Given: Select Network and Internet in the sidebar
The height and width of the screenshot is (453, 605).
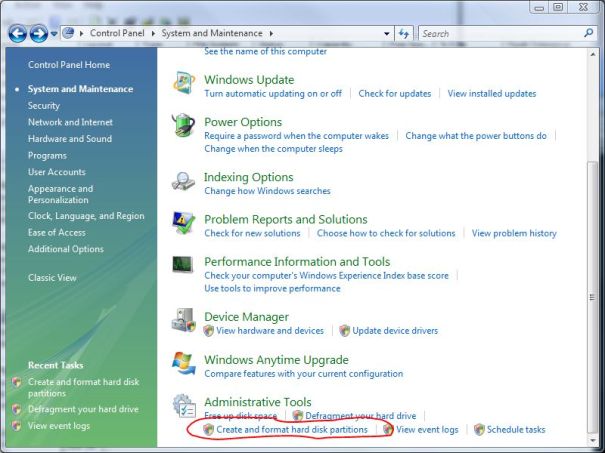Looking at the screenshot, I should (x=70, y=122).
